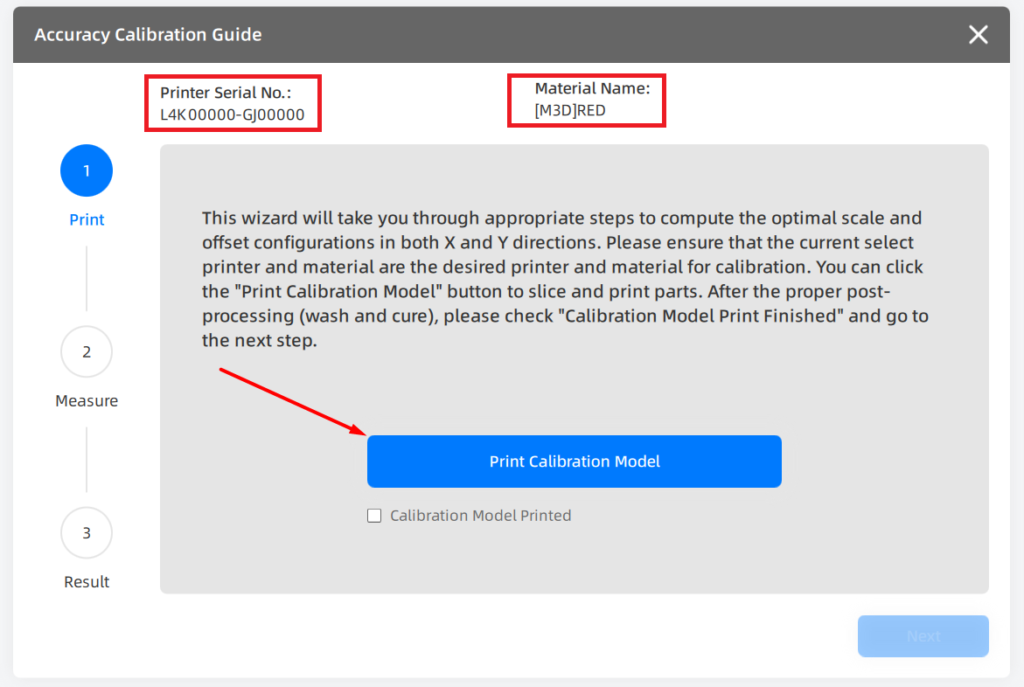Viewport: 1024px width, 687px height.
Task: Go to the Measure step label
Action: (x=86, y=401)
